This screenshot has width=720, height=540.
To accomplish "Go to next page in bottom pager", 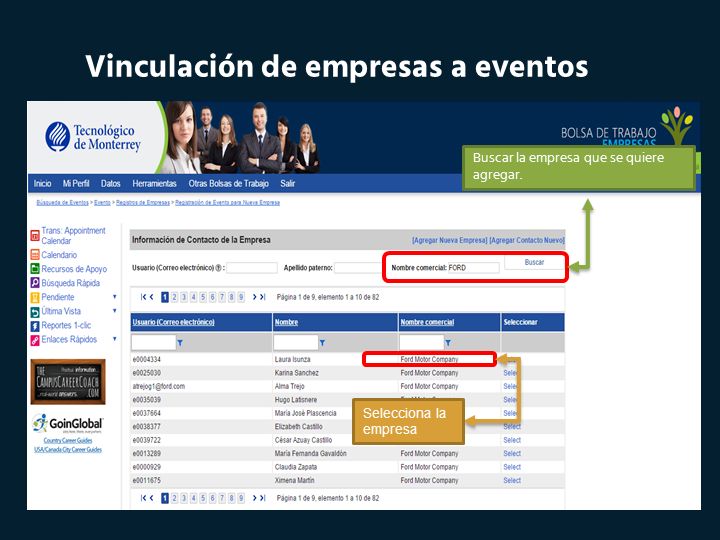I will point(254,498).
